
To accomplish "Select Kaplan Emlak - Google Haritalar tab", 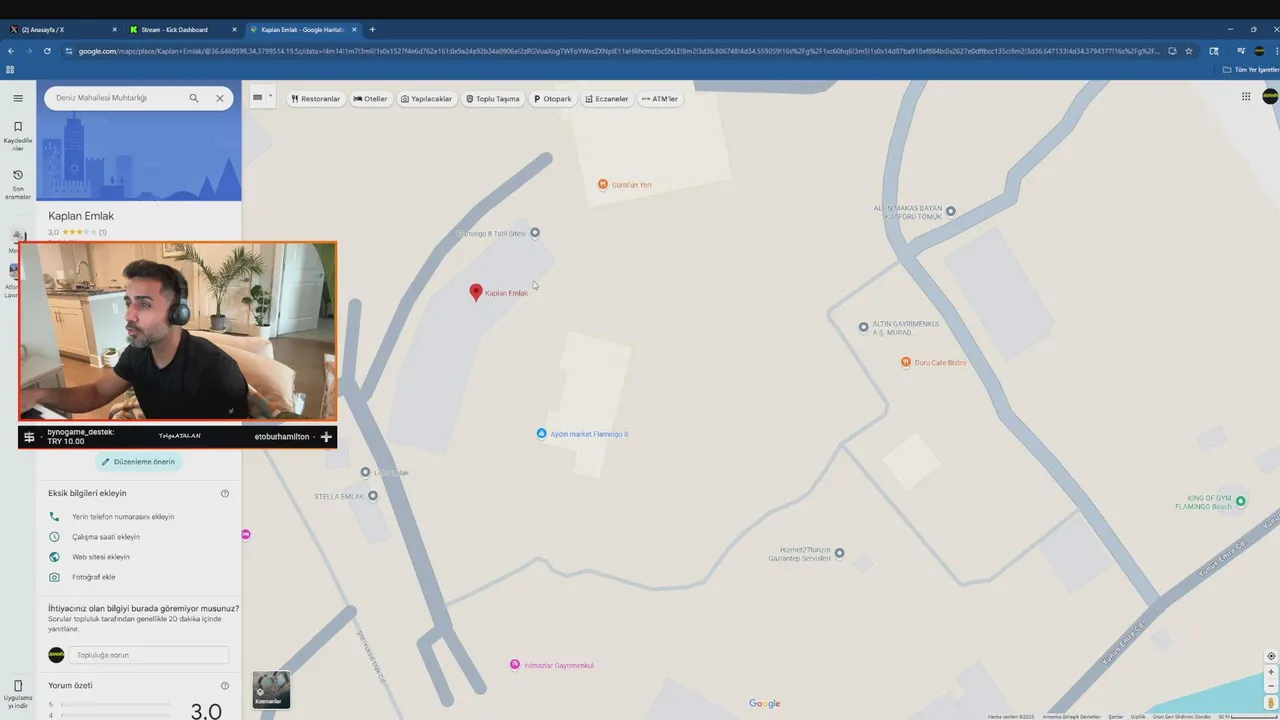I will (303, 29).
